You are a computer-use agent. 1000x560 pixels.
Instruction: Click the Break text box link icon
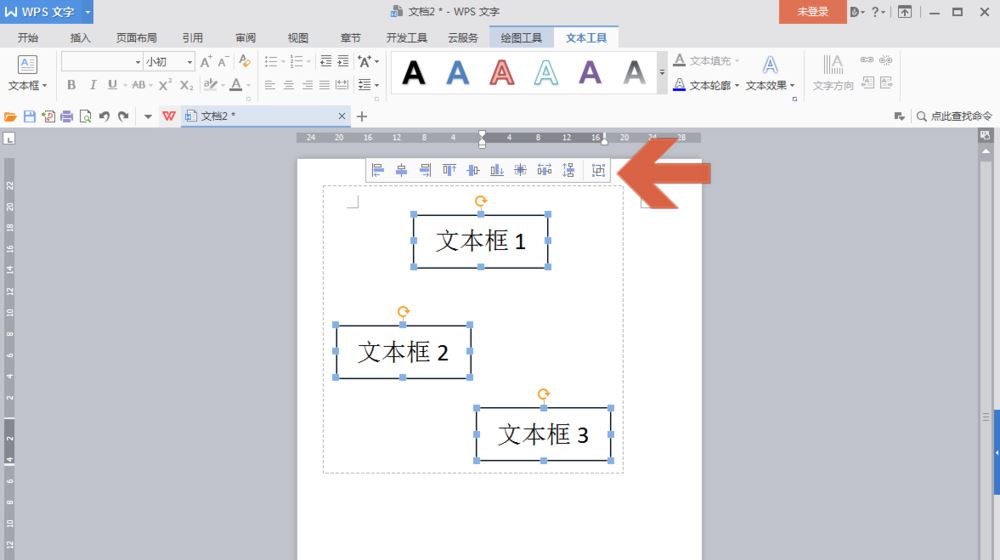point(885,60)
